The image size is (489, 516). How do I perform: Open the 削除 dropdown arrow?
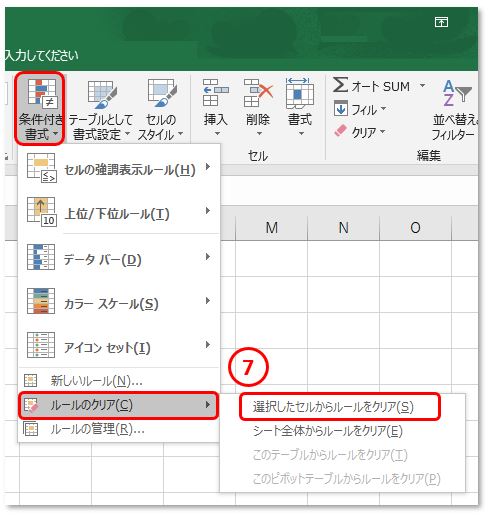259,134
